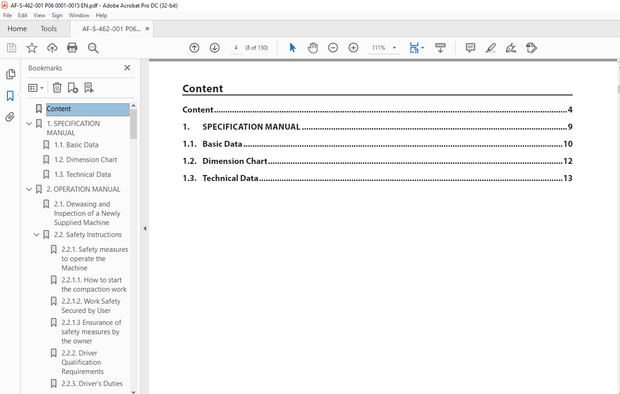Open the read mode keyboard icon
The height and width of the screenshot is (394, 620).
(440, 48)
